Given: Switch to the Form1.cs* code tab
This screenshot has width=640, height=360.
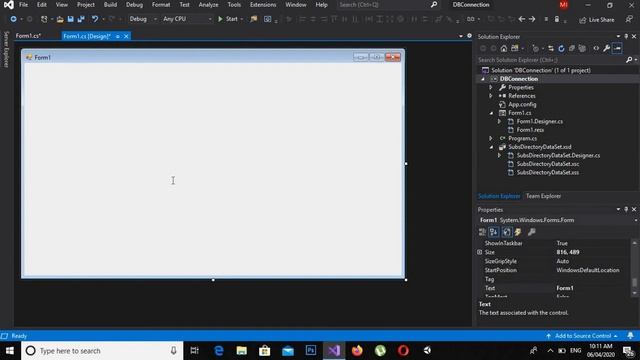Looking at the screenshot, I should click(x=28, y=36).
